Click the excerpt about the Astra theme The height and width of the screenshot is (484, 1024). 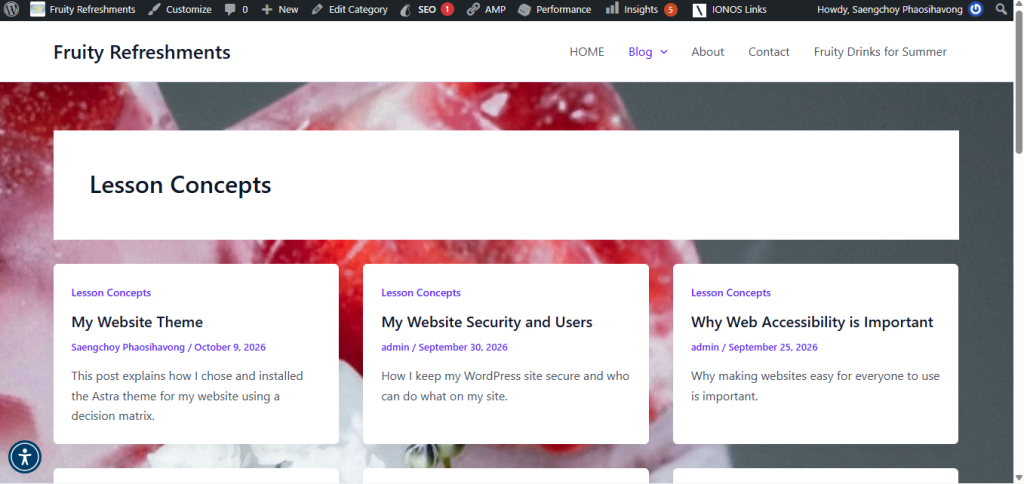coord(187,396)
